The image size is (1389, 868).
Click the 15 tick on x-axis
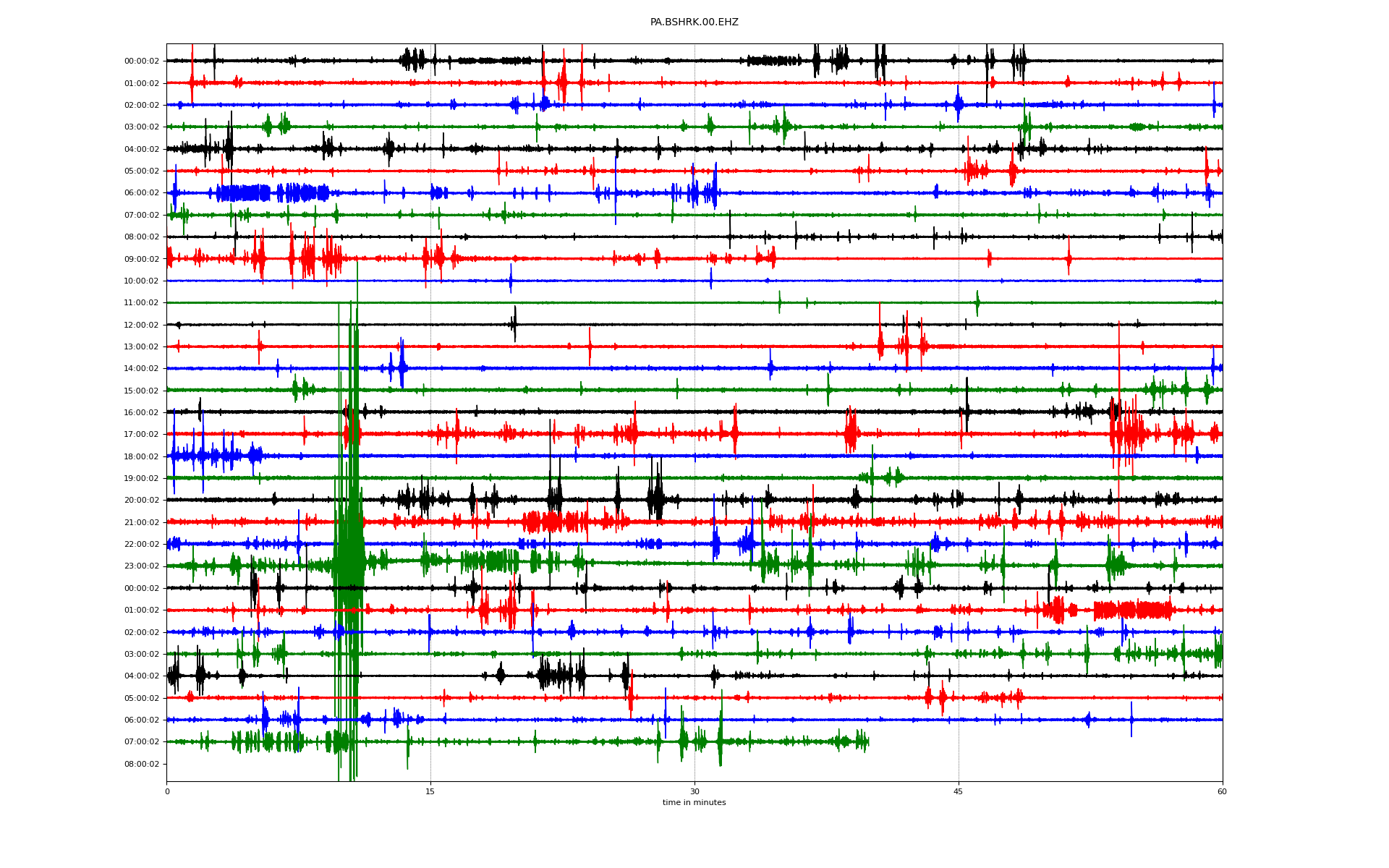(x=430, y=791)
